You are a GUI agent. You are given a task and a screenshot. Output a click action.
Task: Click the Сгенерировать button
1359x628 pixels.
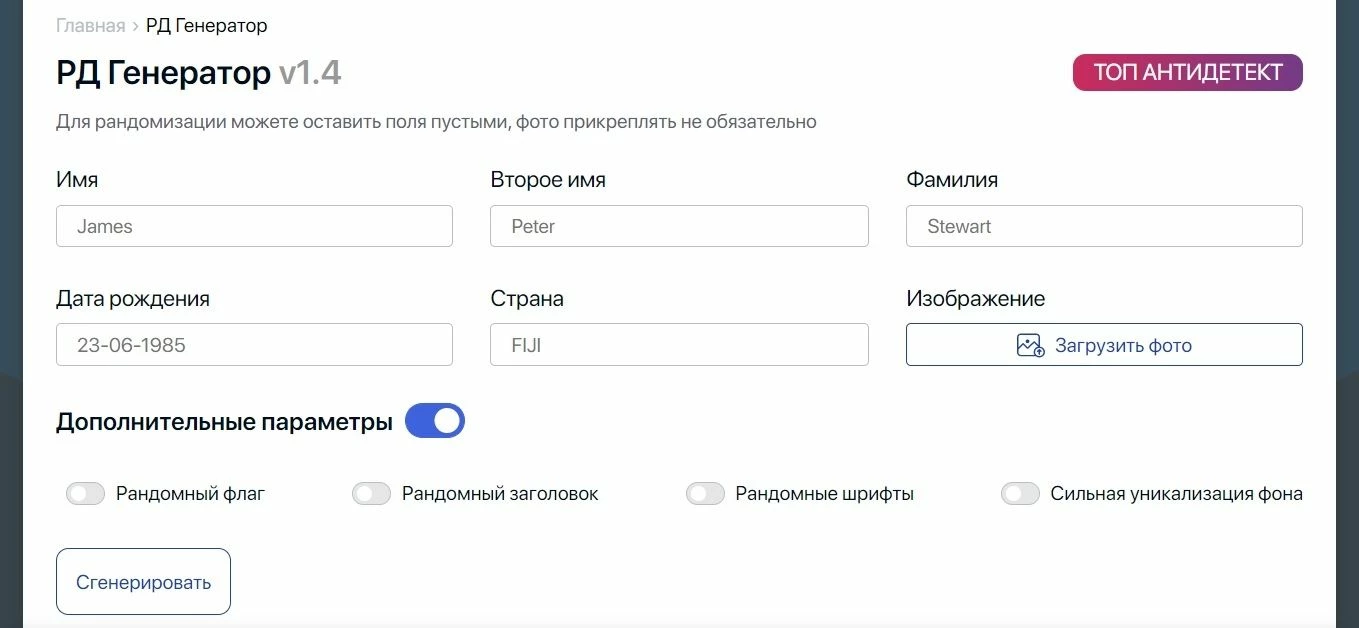(x=144, y=581)
